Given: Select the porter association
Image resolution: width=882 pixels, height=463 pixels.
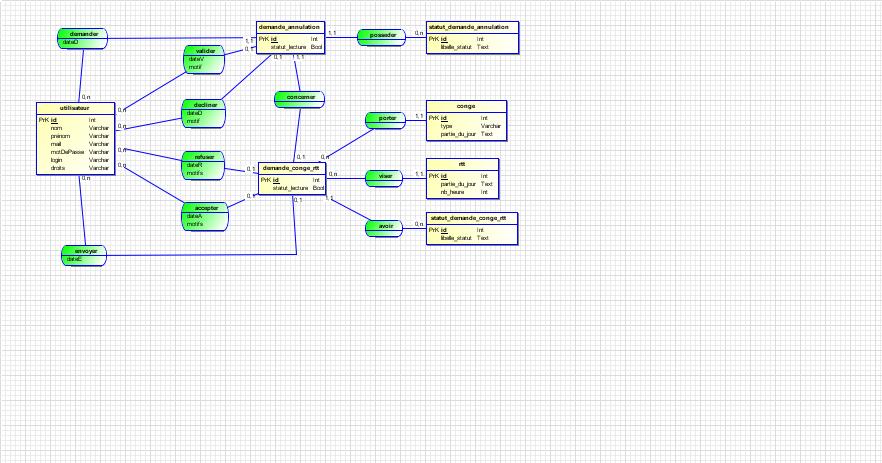Looking at the screenshot, I should (x=385, y=120).
